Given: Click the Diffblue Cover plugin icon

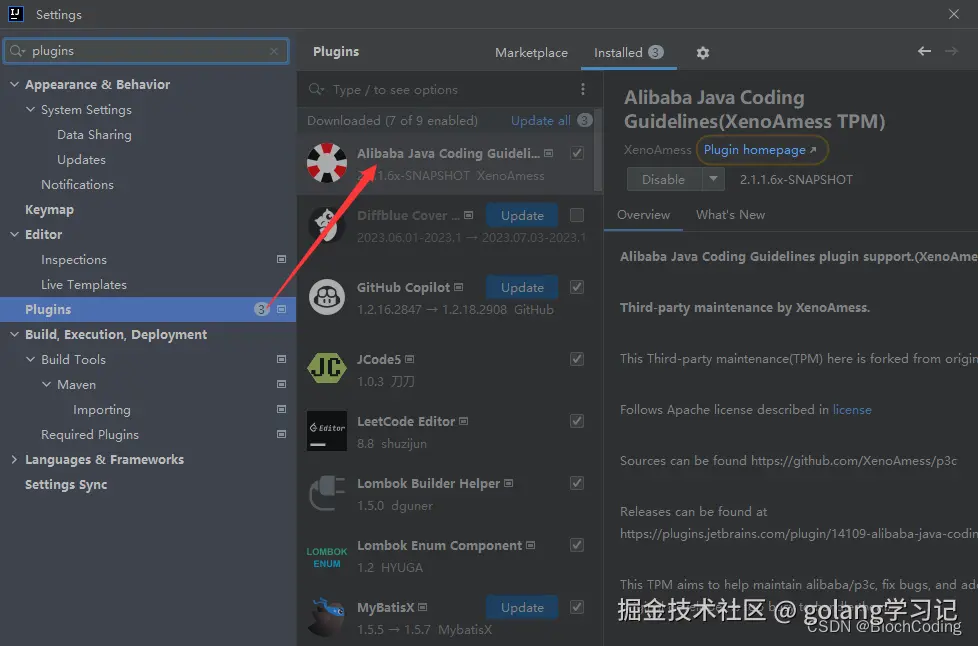Looking at the screenshot, I should (x=327, y=225).
